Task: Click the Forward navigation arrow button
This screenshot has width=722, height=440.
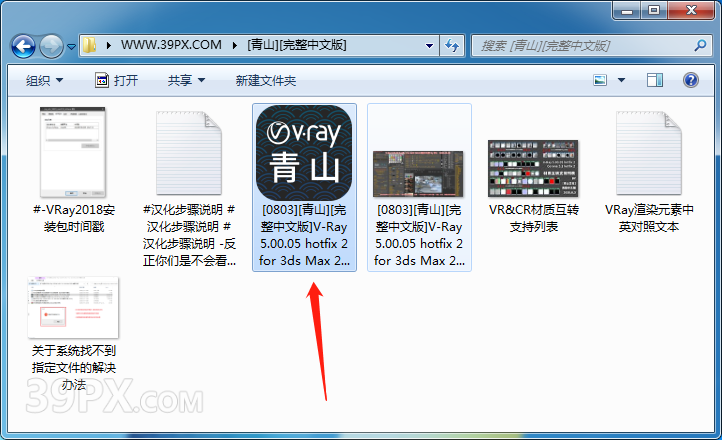Action: point(52,46)
